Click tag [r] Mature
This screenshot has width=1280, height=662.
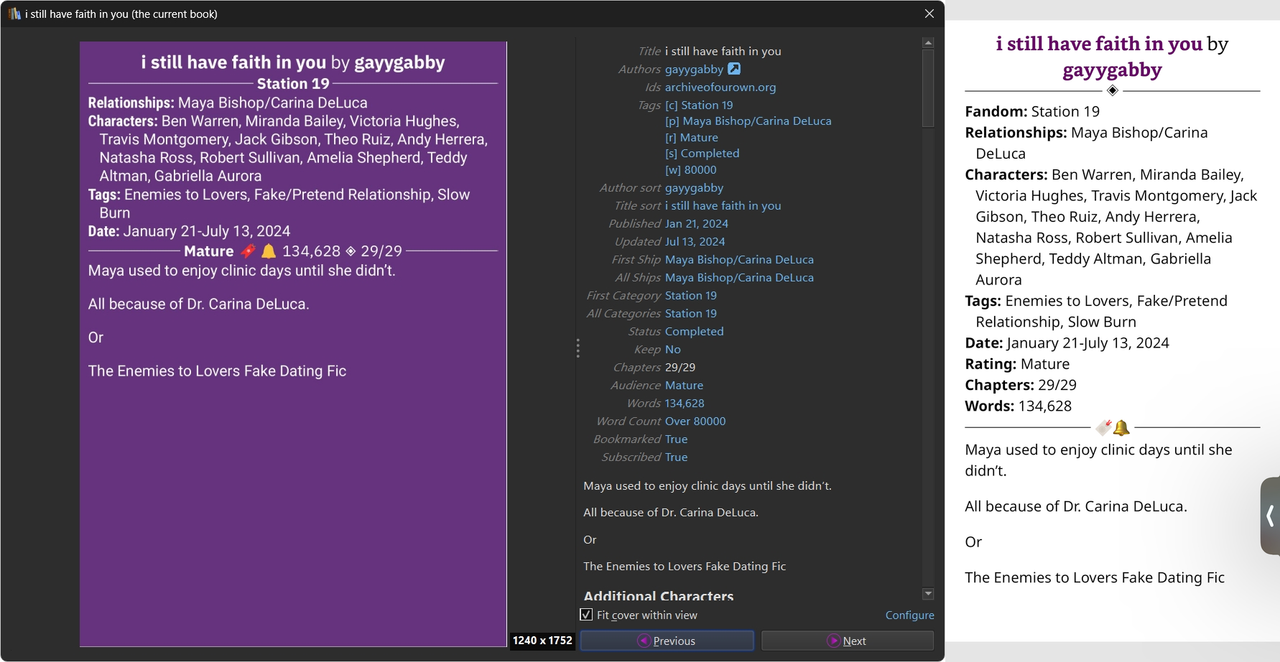click(691, 137)
